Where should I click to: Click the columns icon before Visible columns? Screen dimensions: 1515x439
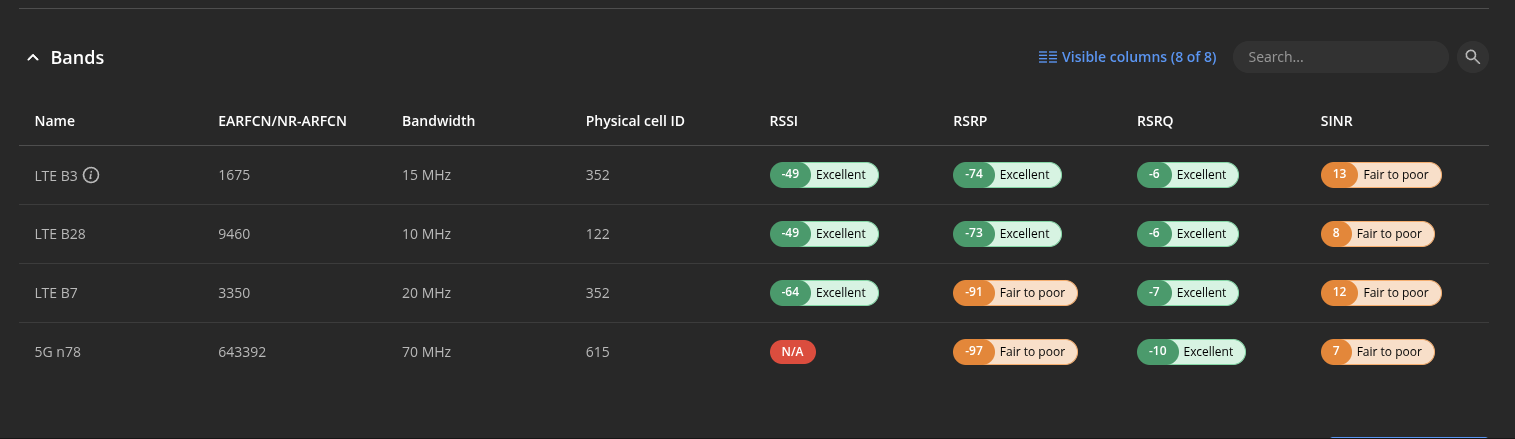[1048, 57]
